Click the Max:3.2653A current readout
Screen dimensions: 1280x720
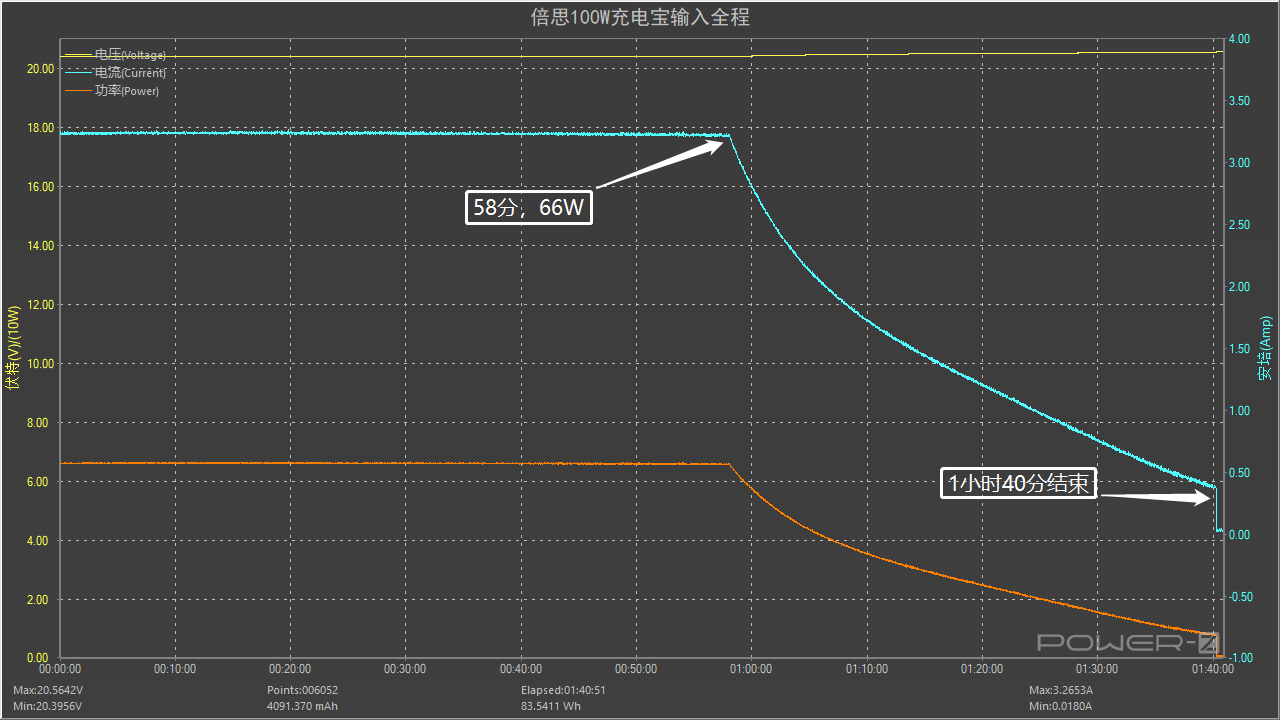pos(1060,690)
